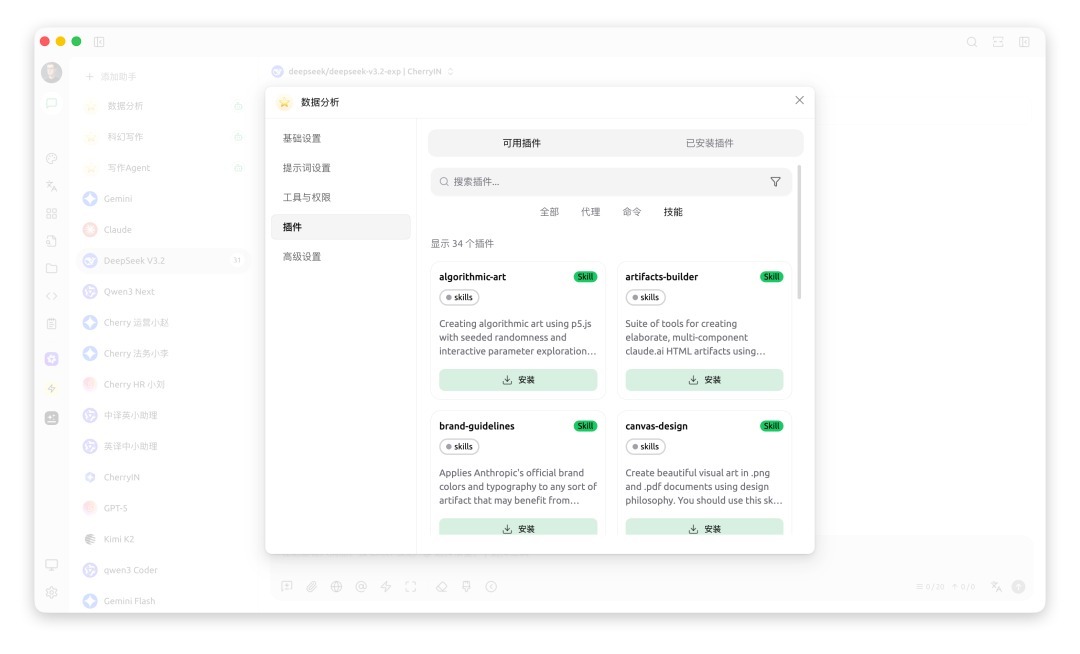The width and height of the screenshot is (1080, 654).
Task: Click the user avatar
Action: pos(52,72)
